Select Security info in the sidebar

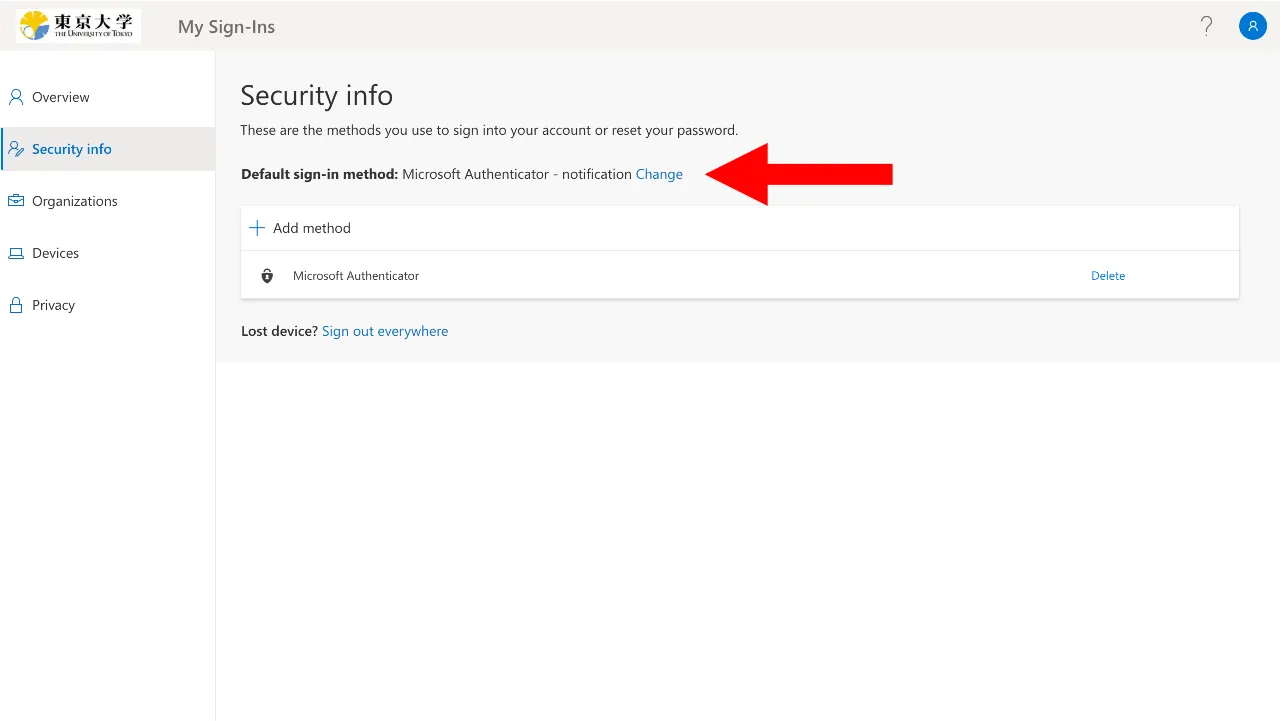[72, 149]
